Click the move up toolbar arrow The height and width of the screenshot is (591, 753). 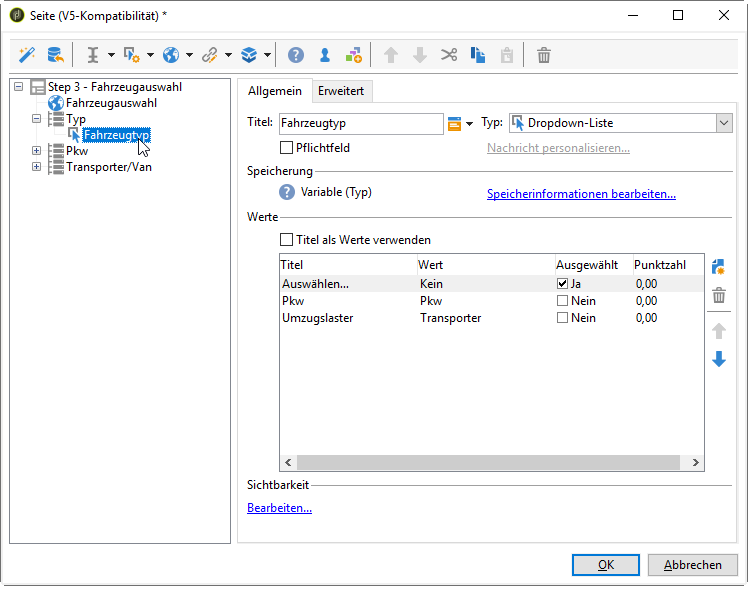391,55
